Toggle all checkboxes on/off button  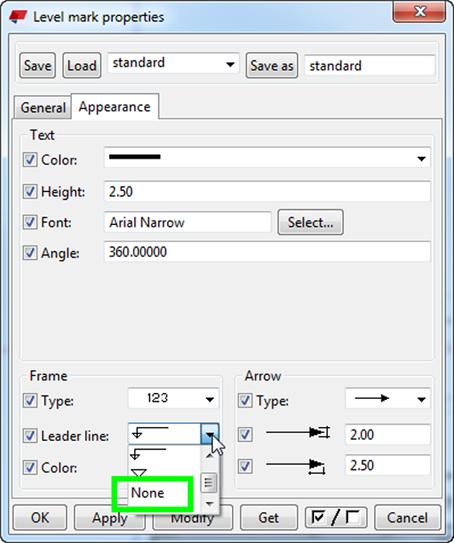click(x=336, y=518)
